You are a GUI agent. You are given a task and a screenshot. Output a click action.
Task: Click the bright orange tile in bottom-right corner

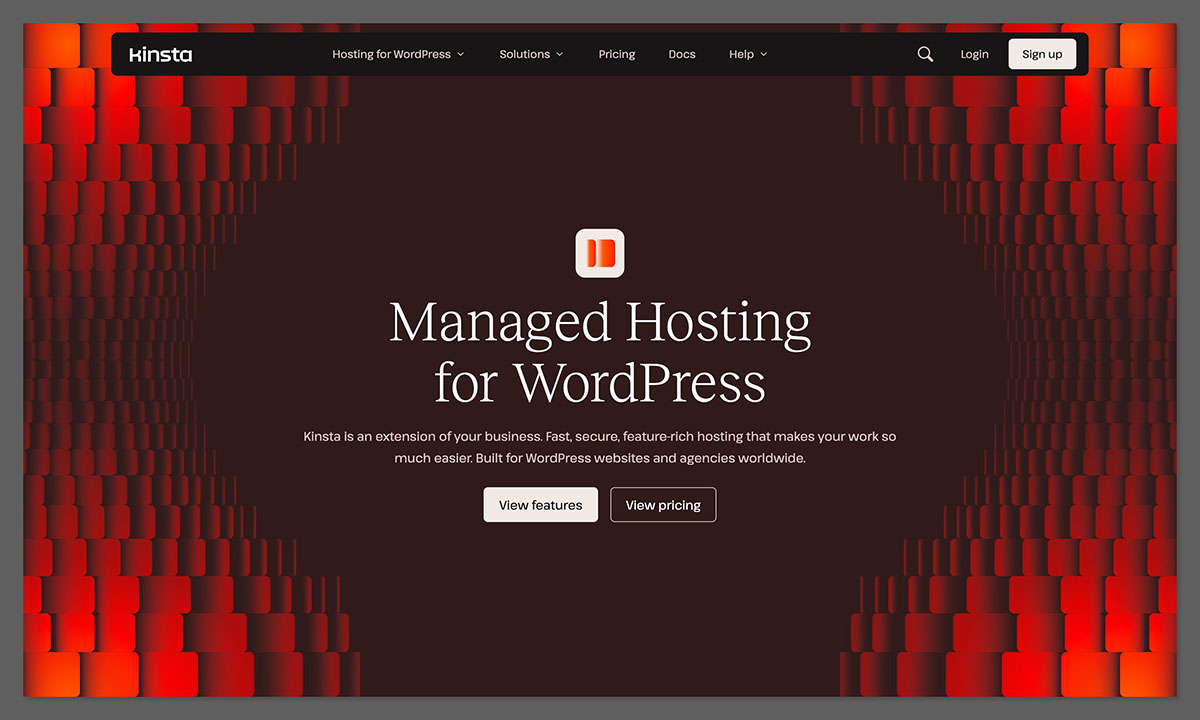click(1147, 673)
